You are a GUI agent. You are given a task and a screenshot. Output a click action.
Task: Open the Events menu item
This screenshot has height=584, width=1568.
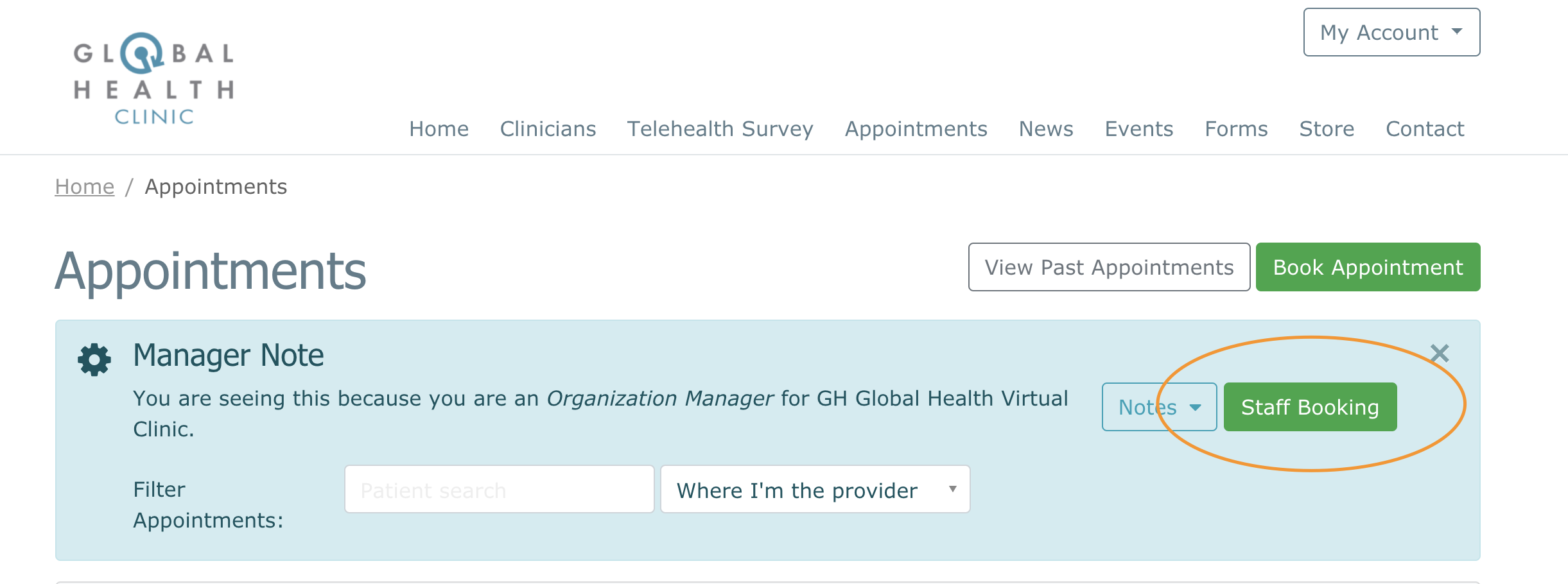1138,129
